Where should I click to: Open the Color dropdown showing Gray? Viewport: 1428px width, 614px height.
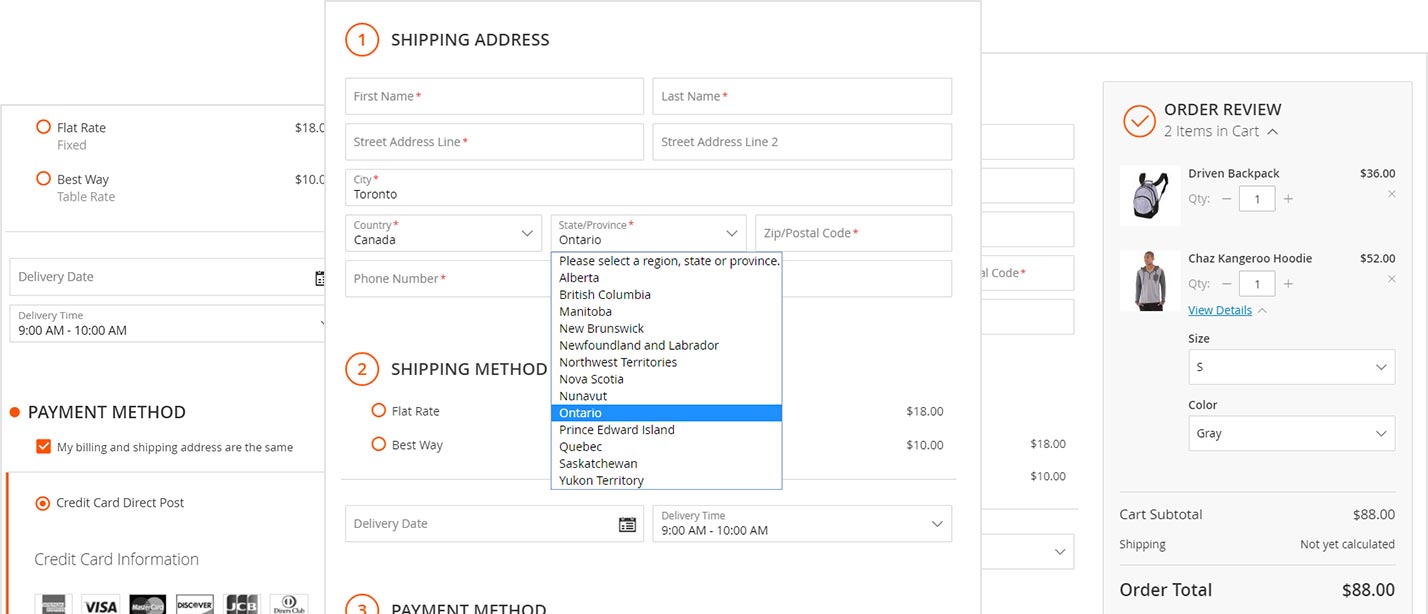[x=1291, y=434]
